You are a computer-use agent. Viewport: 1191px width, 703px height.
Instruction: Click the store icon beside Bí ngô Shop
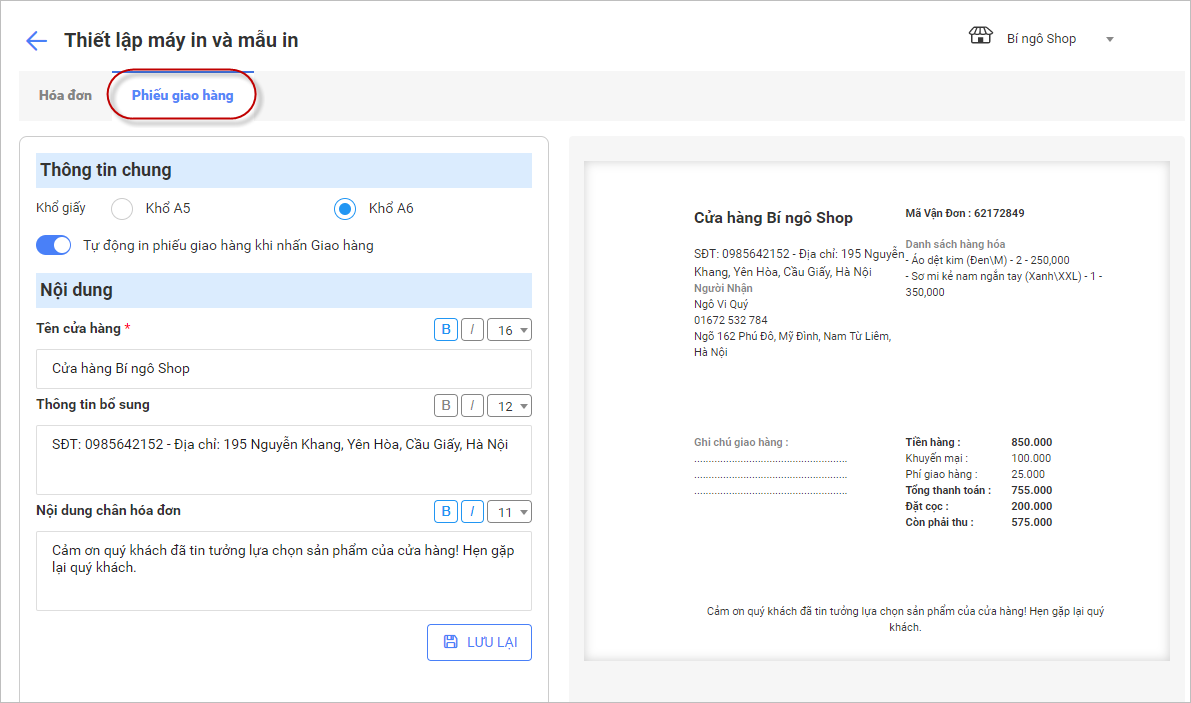(980, 37)
